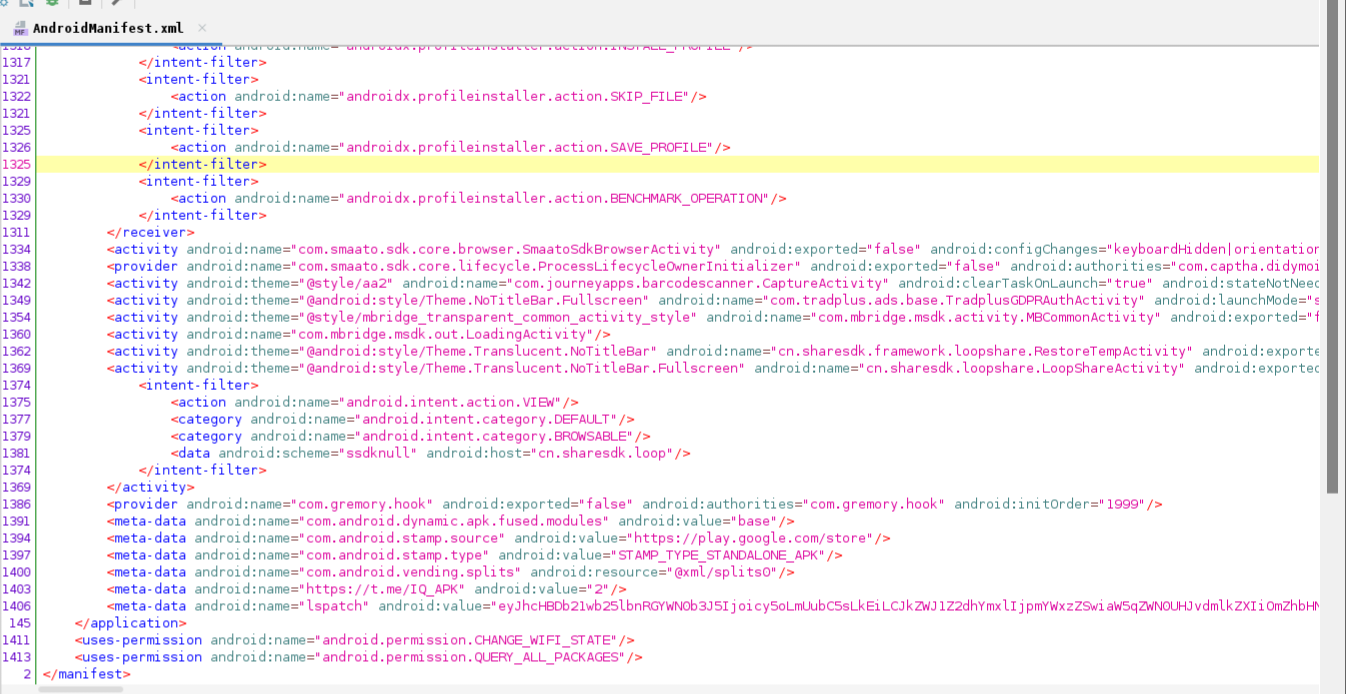Click Theme.NoTitleBar.Fullscreen theme value
Viewport: 1346px width, 694px height.
(477, 300)
